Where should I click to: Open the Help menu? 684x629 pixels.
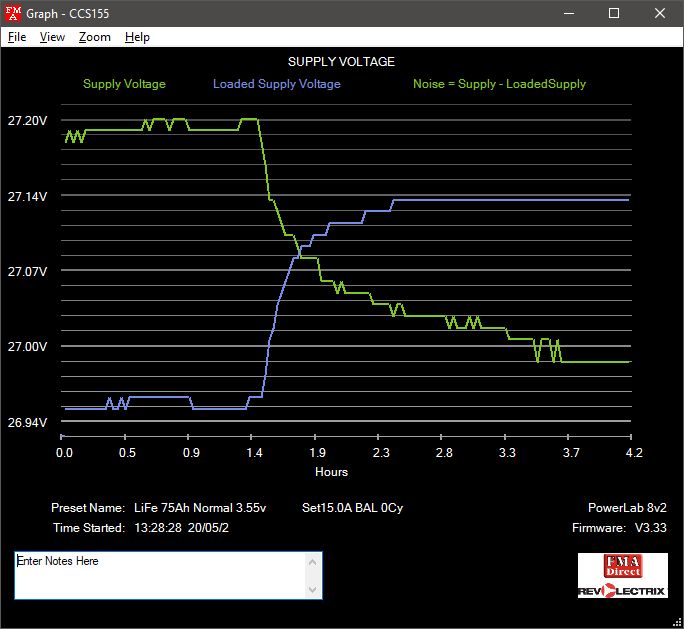pyautogui.click(x=137, y=37)
